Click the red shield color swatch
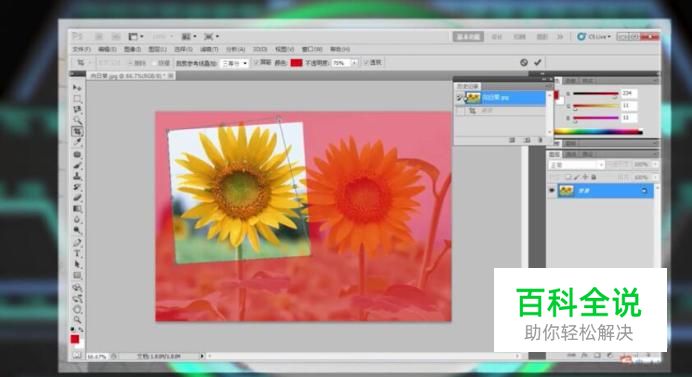Image resolution: width=692 pixels, height=377 pixels. tap(296, 63)
